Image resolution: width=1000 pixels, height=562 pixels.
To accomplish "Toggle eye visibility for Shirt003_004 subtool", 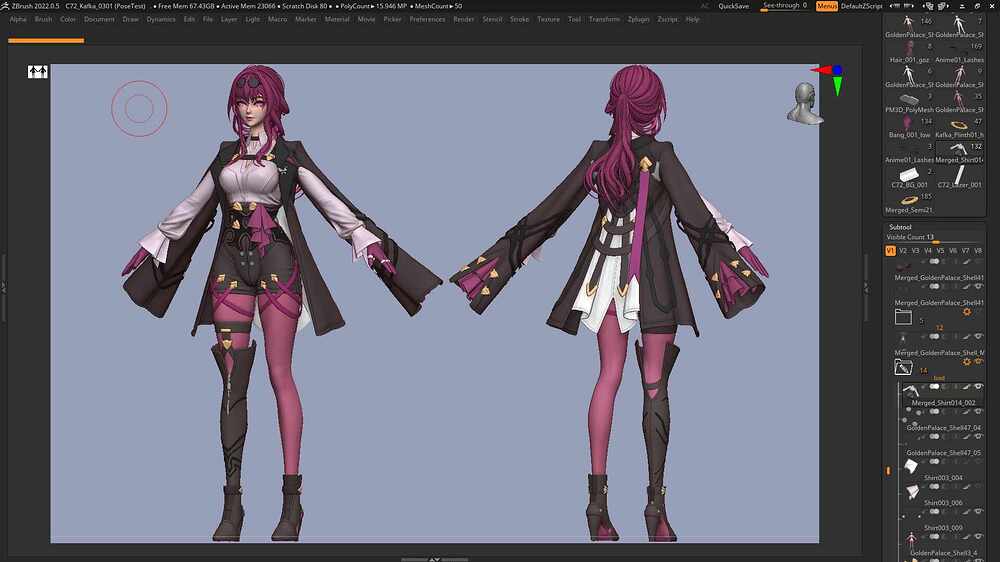I will [979, 461].
